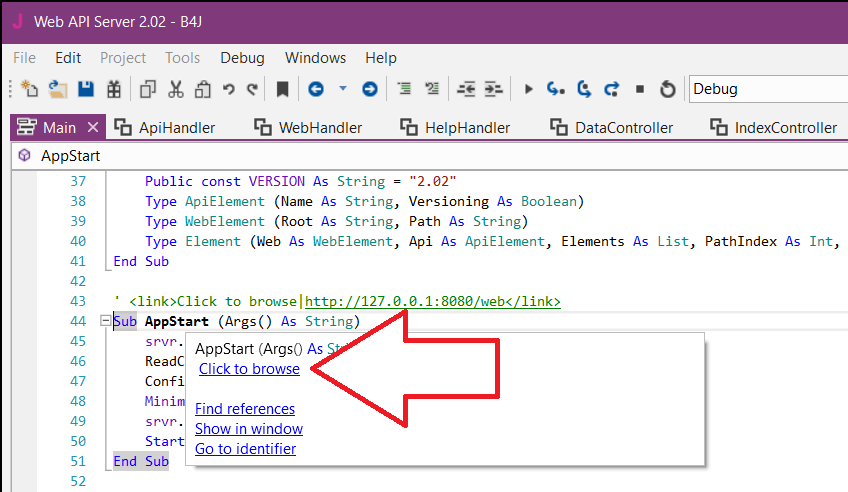Image resolution: width=848 pixels, height=492 pixels.
Task: Click 'ApiElement' type name on line 38
Action: [225, 201]
